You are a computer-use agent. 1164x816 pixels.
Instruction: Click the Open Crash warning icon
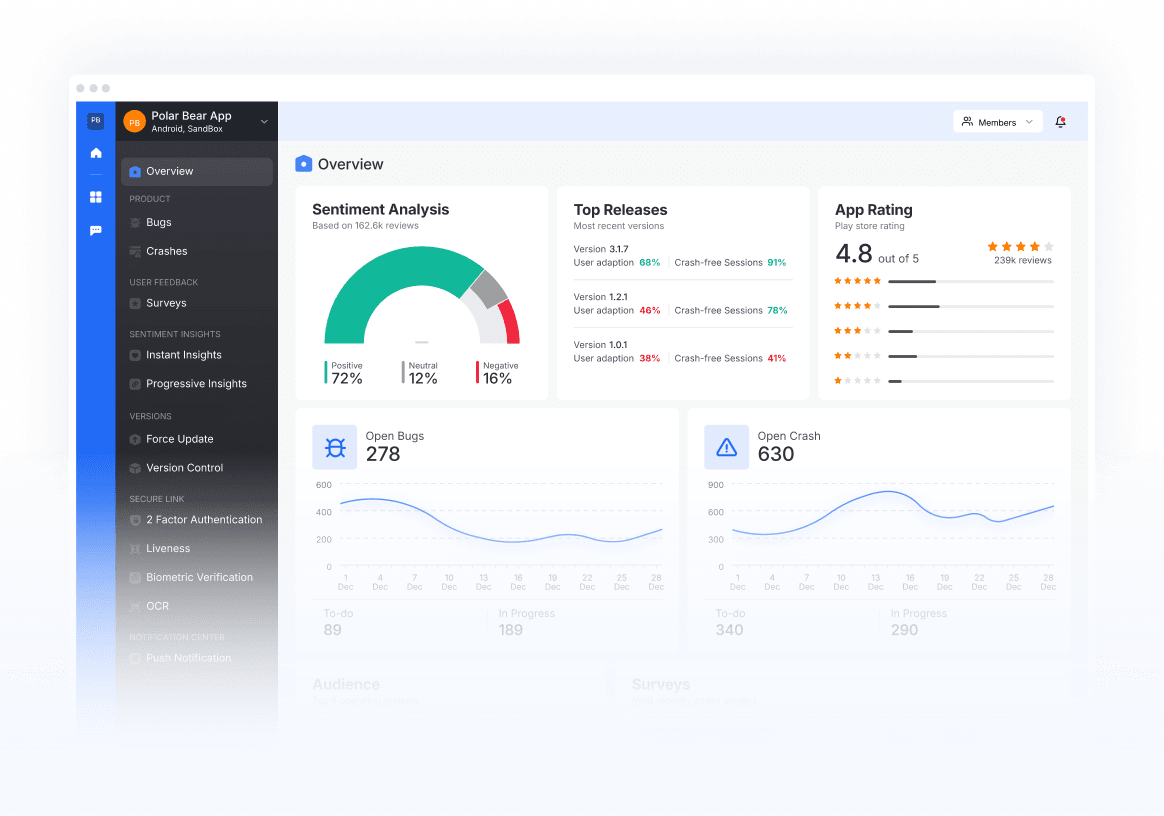coord(726,447)
